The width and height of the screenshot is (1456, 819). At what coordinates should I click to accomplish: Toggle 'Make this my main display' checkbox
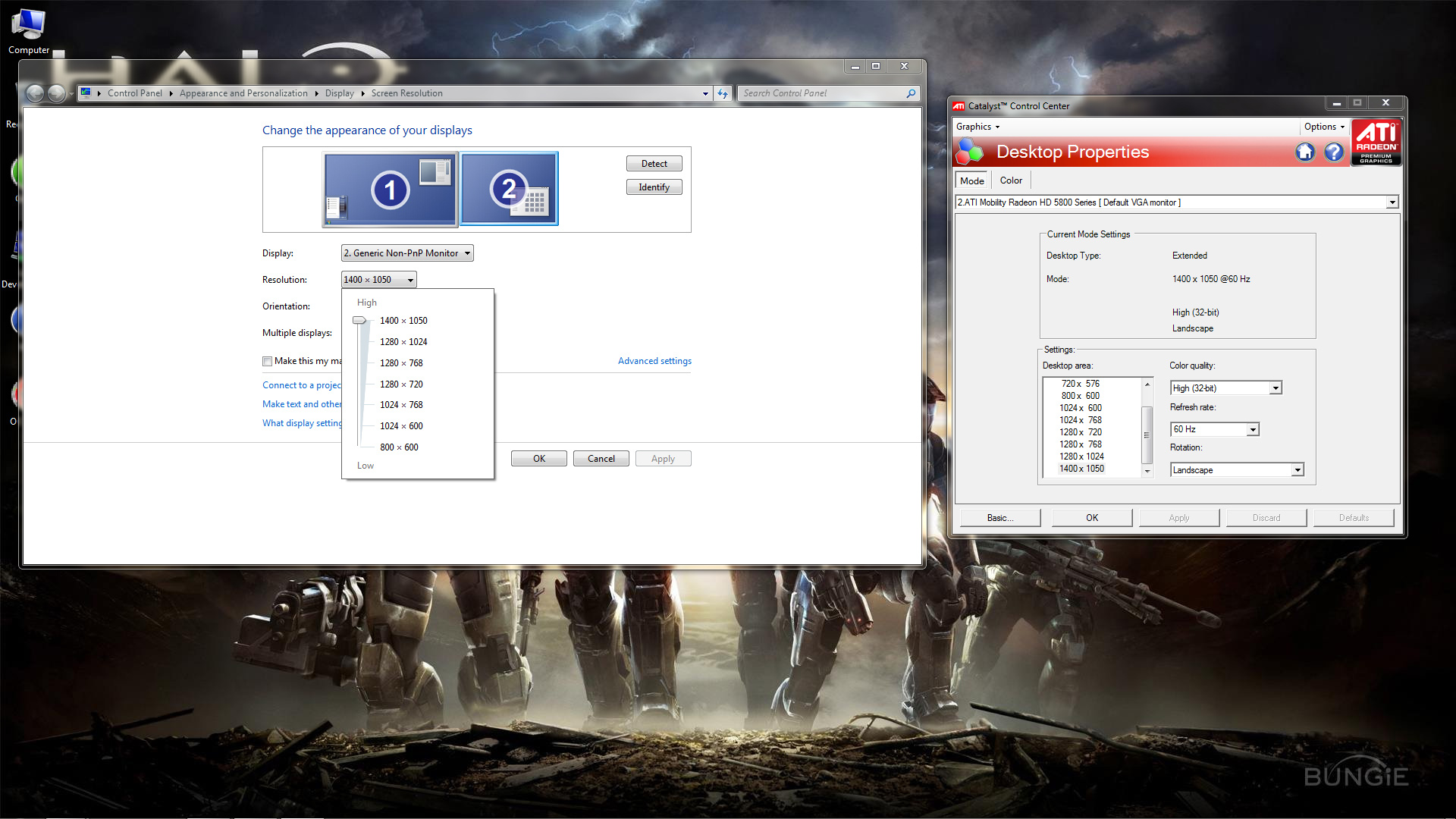tap(267, 362)
